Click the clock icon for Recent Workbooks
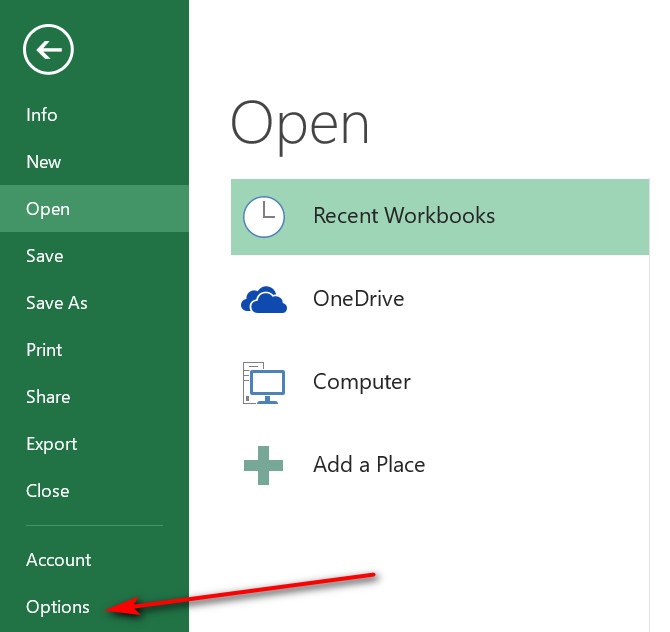This screenshot has height=632, width=670. coord(264,216)
